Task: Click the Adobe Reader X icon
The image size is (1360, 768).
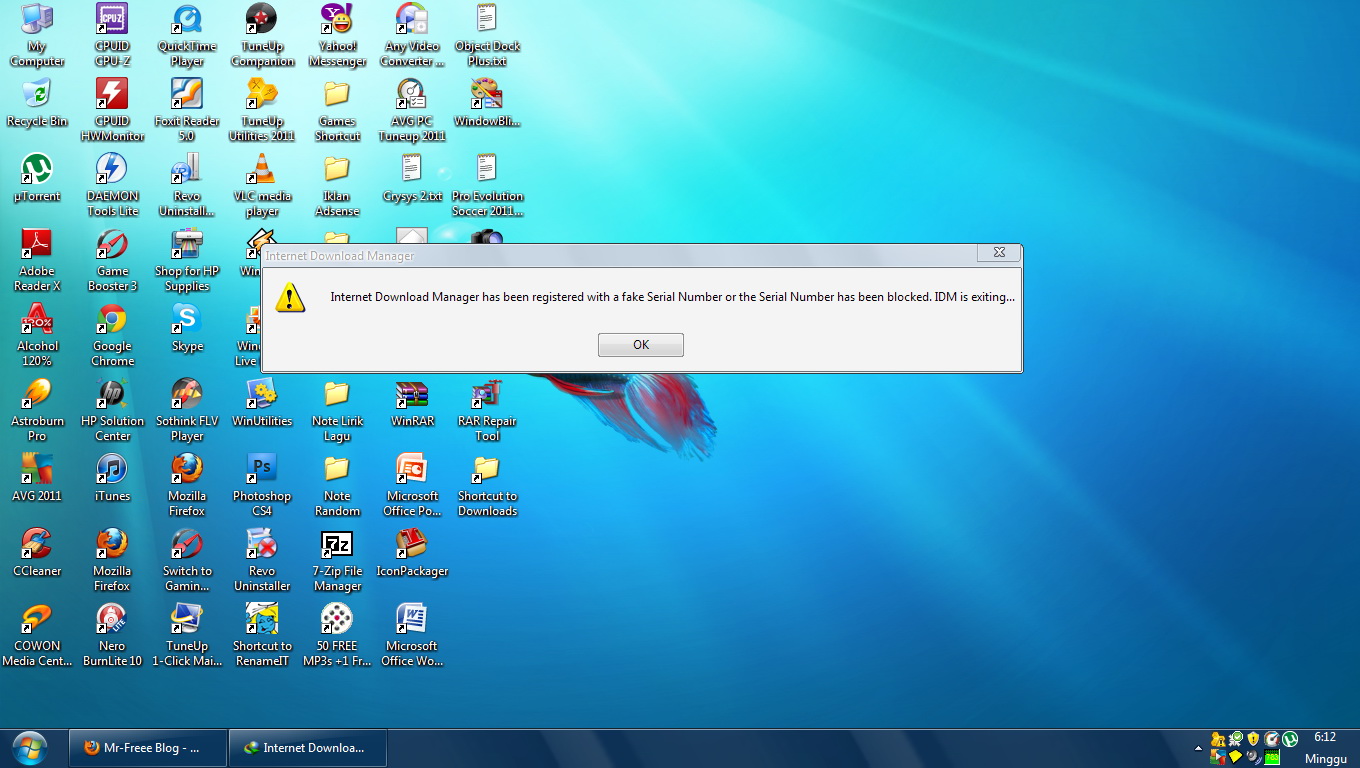Action: click(x=37, y=260)
